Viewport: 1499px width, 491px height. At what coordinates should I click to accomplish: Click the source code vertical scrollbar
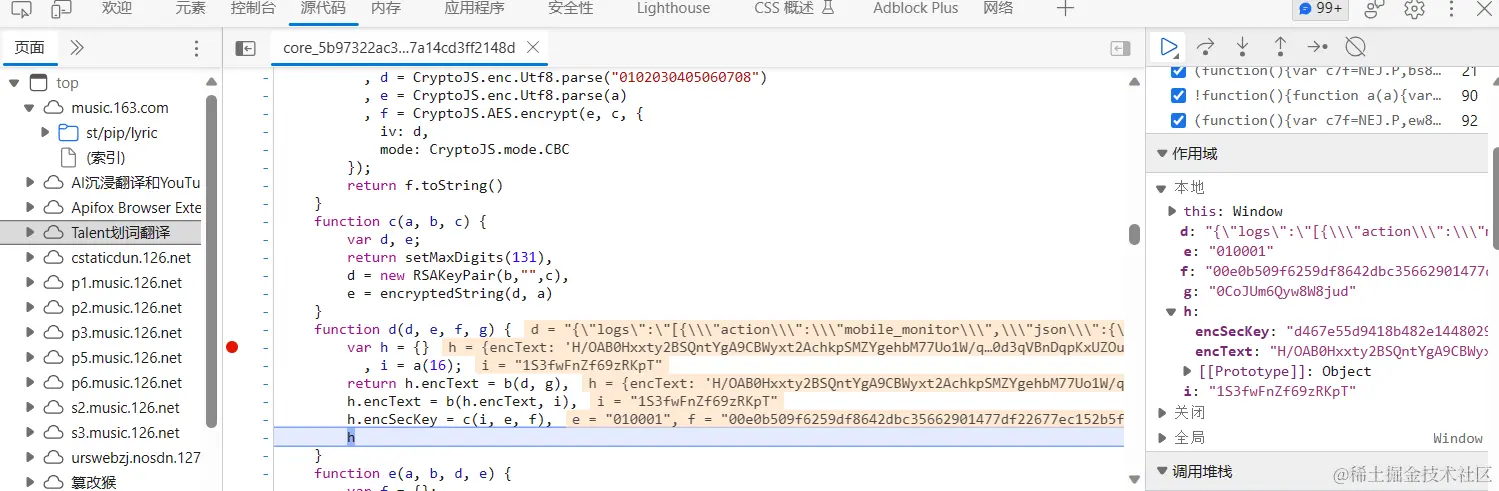[1134, 234]
